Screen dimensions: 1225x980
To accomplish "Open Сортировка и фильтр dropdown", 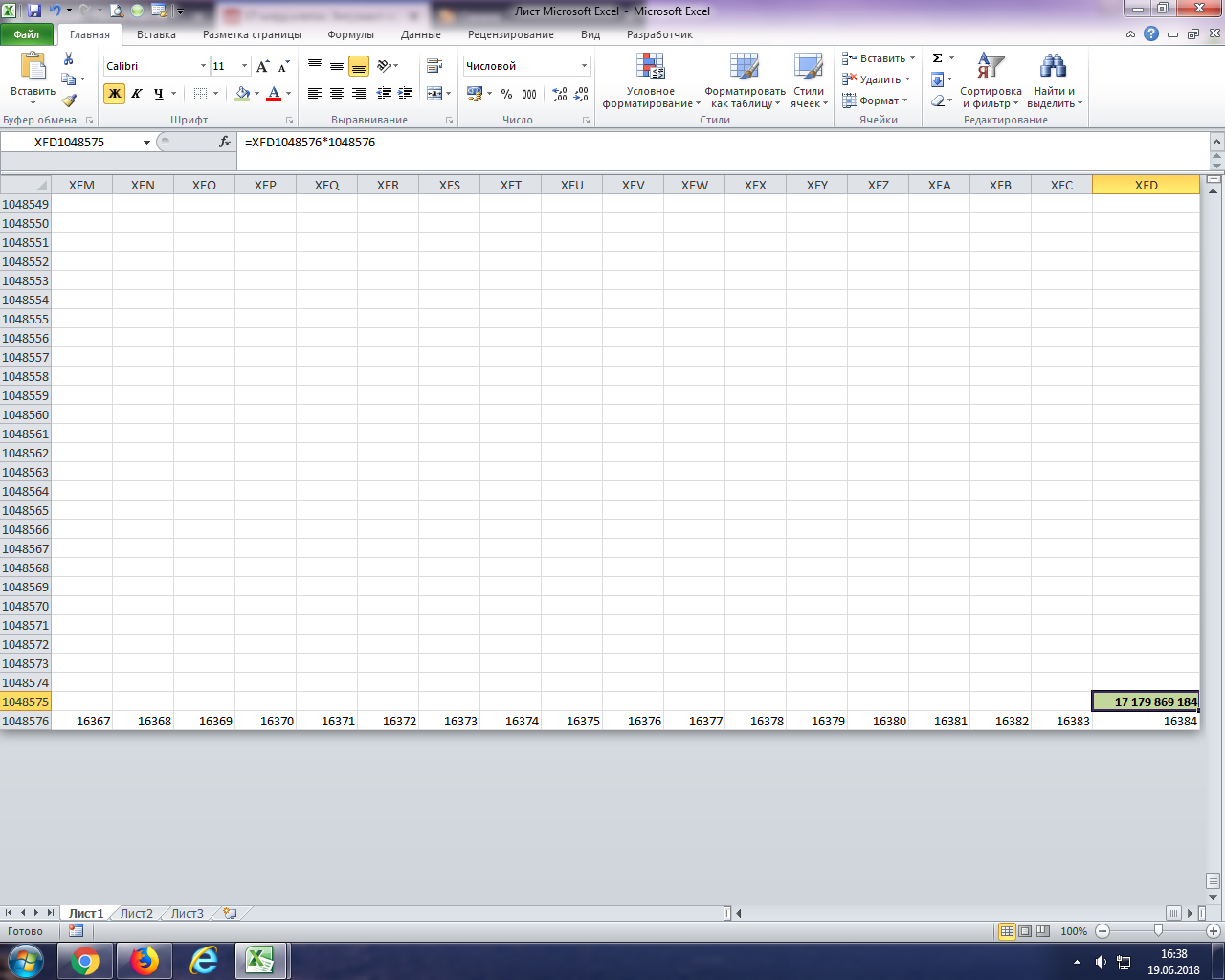I will click(x=991, y=80).
